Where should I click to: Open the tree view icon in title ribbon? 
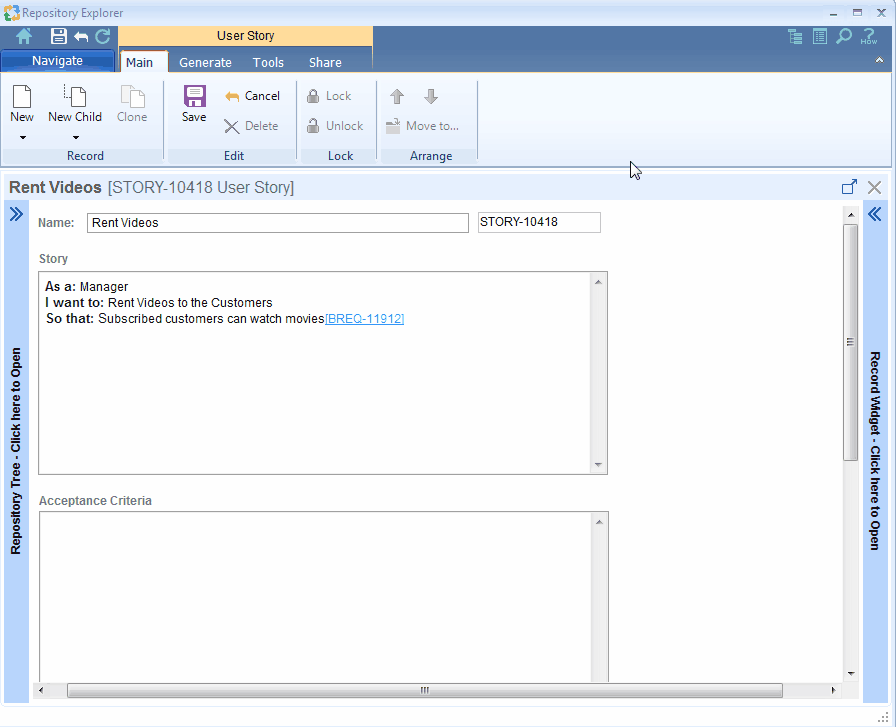click(795, 37)
